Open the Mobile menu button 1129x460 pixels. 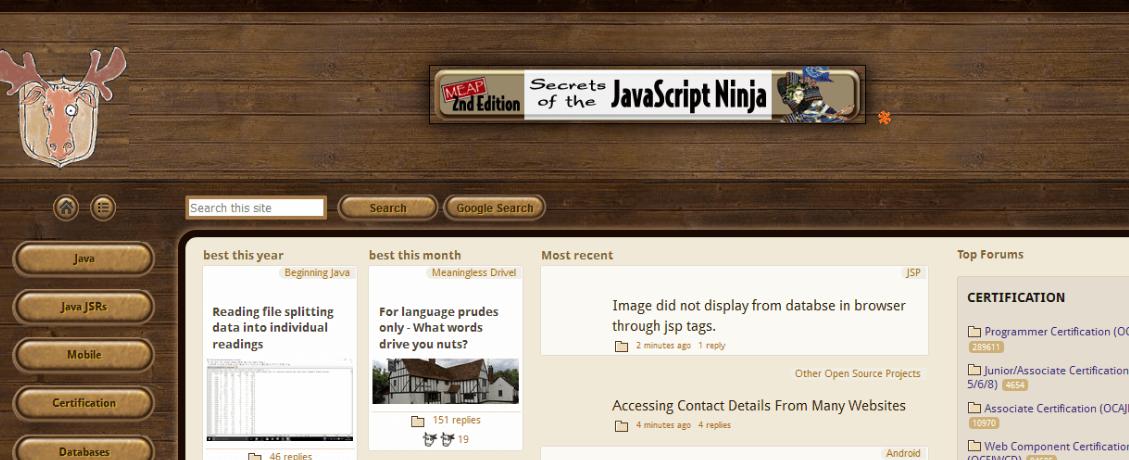click(x=84, y=355)
